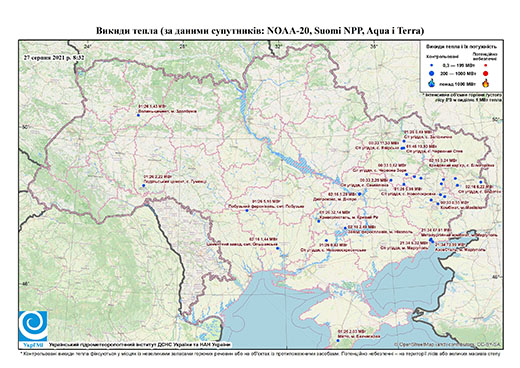This screenshot has width=520, height=368.
Task: Click the southern Crimea heat marker
Action: coord(338,340)
